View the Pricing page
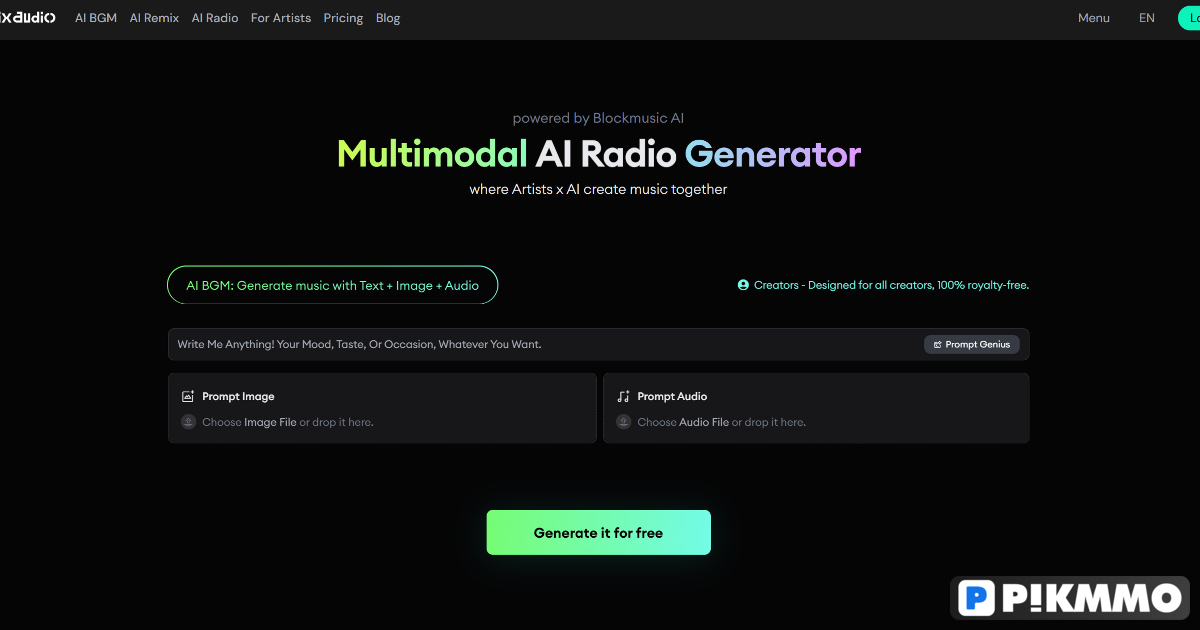Screen dimensions: 1200x630 pyautogui.click(x=343, y=18)
